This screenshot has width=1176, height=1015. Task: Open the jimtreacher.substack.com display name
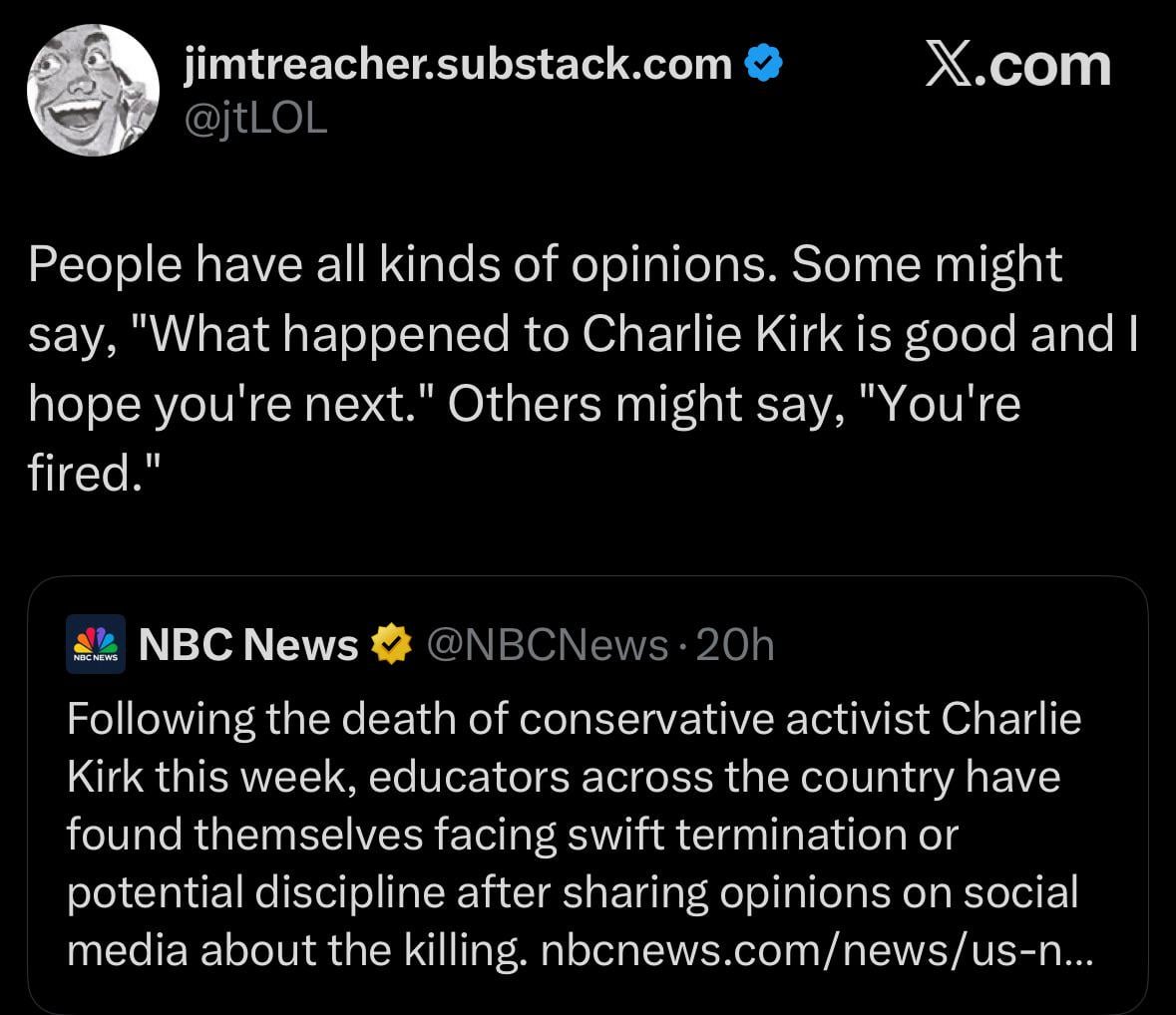point(458,63)
